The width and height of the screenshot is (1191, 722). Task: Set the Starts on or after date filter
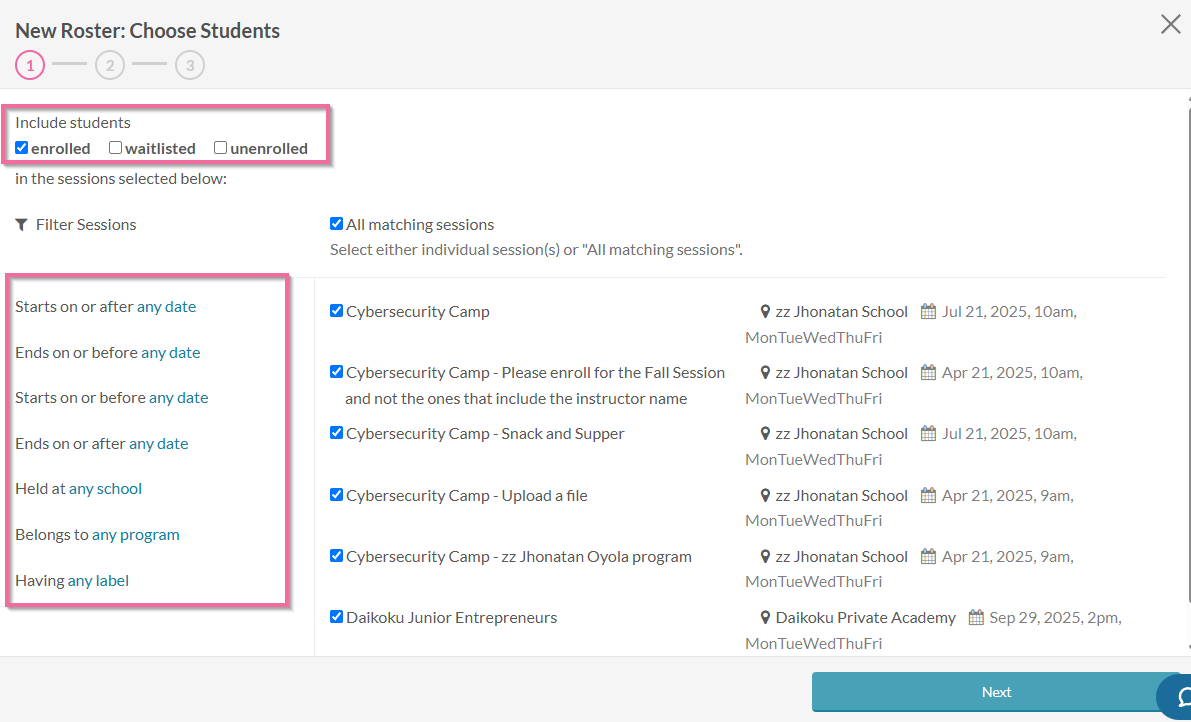(167, 306)
